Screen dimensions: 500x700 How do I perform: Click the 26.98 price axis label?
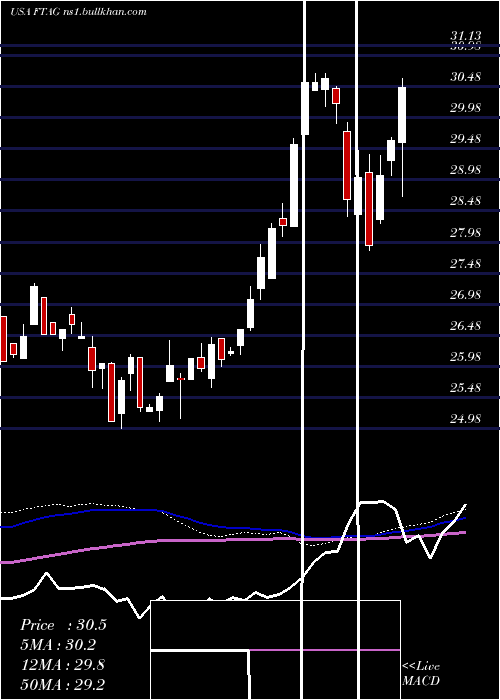[465, 295]
